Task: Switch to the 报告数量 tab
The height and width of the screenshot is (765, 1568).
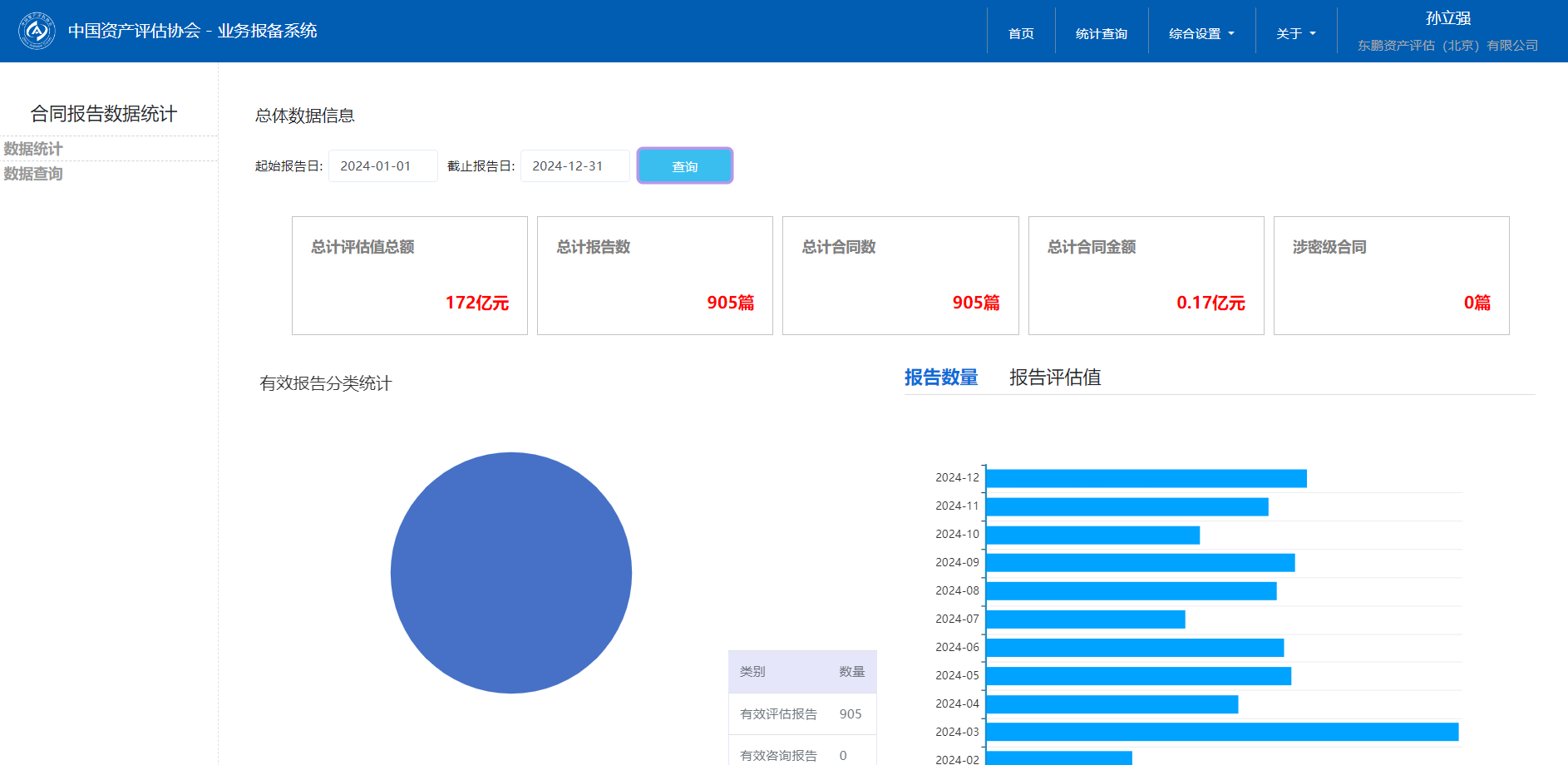Action: (x=940, y=378)
